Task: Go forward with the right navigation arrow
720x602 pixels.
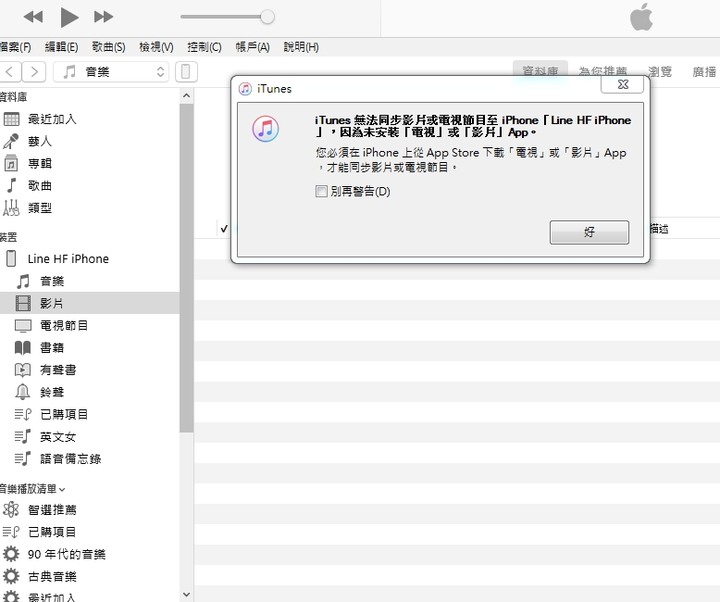Action: pos(34,72)
